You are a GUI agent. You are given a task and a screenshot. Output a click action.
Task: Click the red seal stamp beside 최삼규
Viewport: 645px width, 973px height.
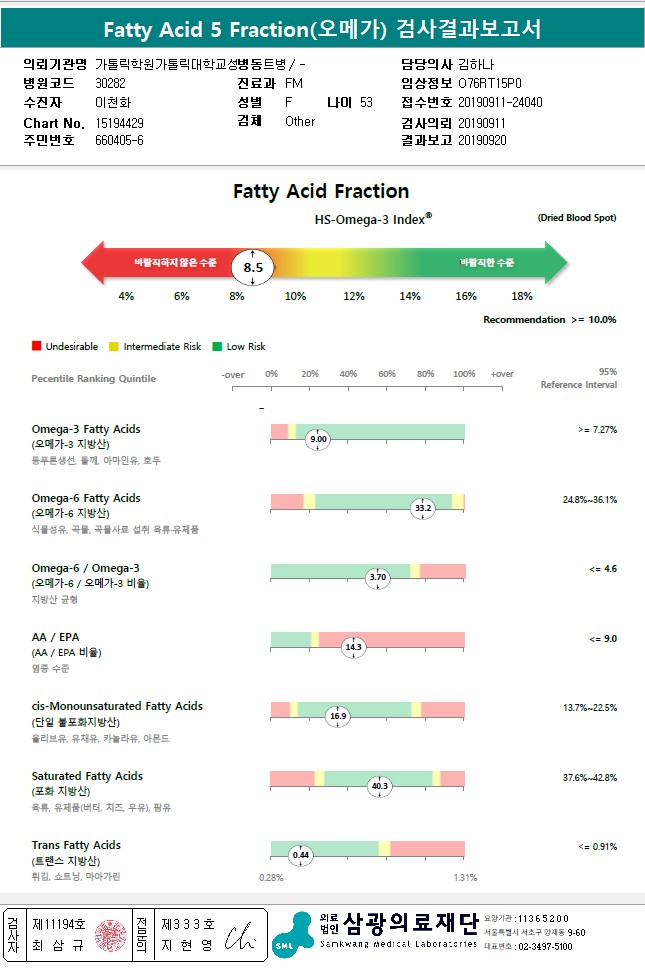pos(106,935)
